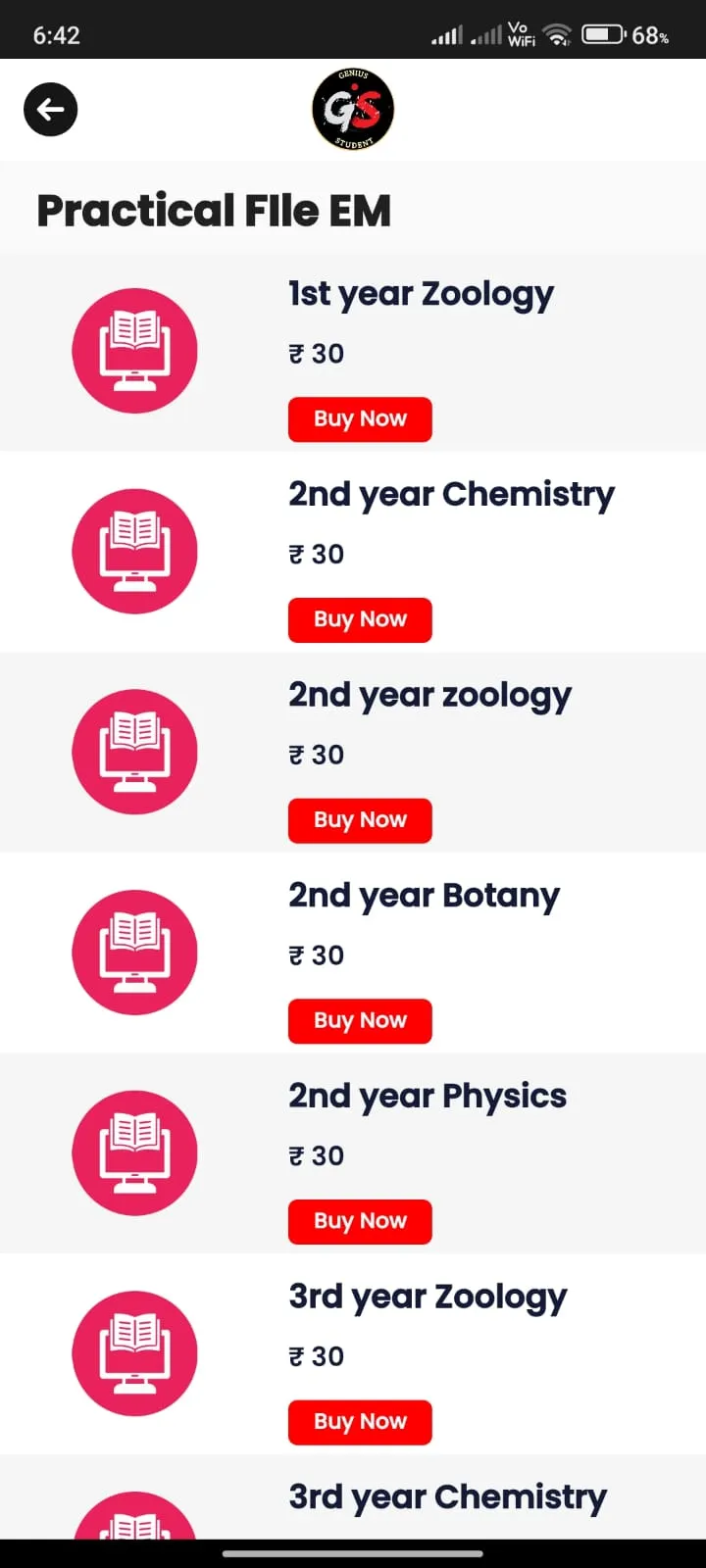Image resolution: width=706 pixels, height=1568 pixels.
Task: Tap the battery indicator in status bar
Action: pyautogui.click(x=604, y=35)
